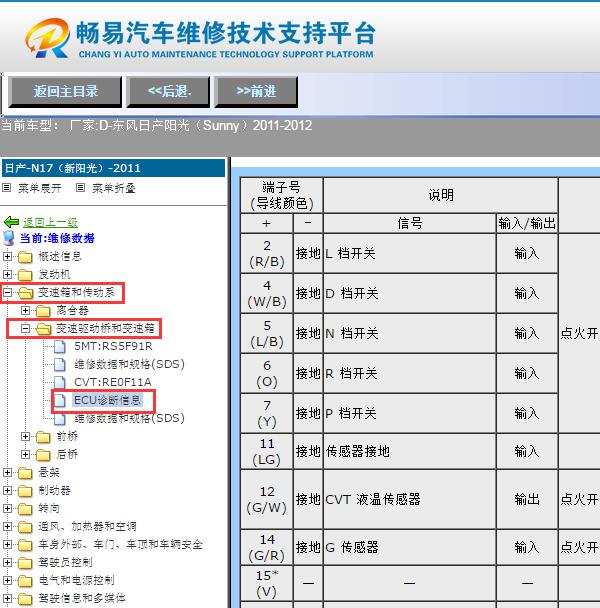
Task: Click the G 传感器 cell
Action: [409, 547]
